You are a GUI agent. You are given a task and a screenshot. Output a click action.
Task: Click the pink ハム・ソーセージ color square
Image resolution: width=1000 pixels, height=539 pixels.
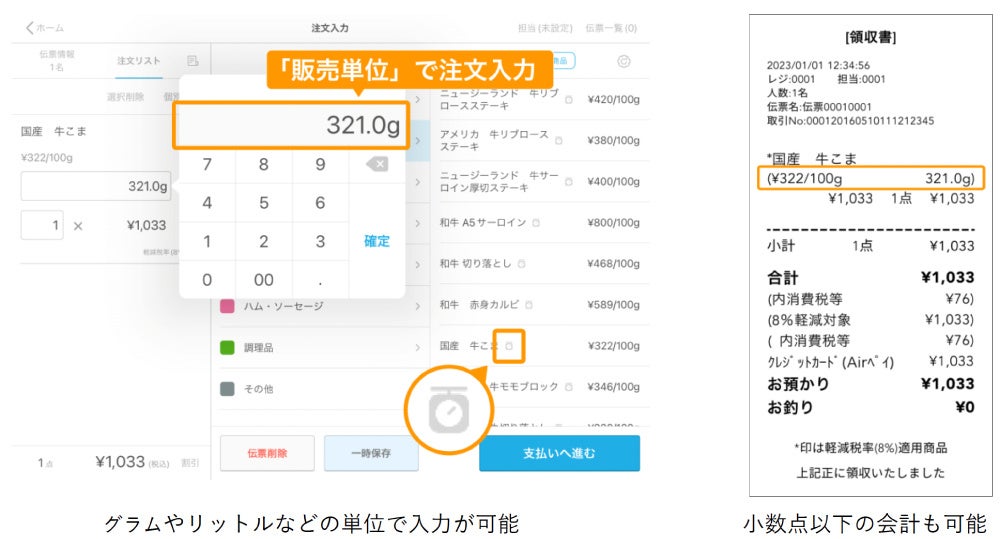[227, 307]
